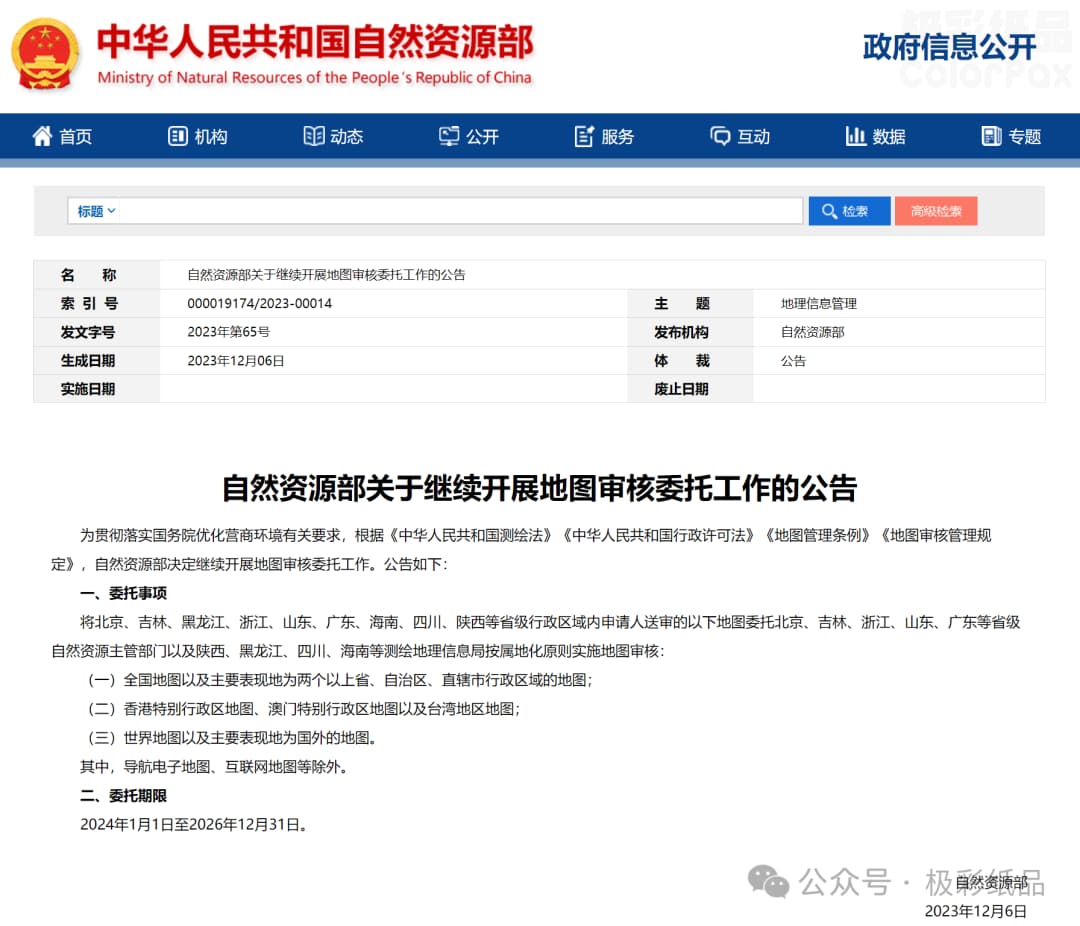Open the 服务 navigation item
The height and width of the screenshot is (926, 1080).
(604, 136)
